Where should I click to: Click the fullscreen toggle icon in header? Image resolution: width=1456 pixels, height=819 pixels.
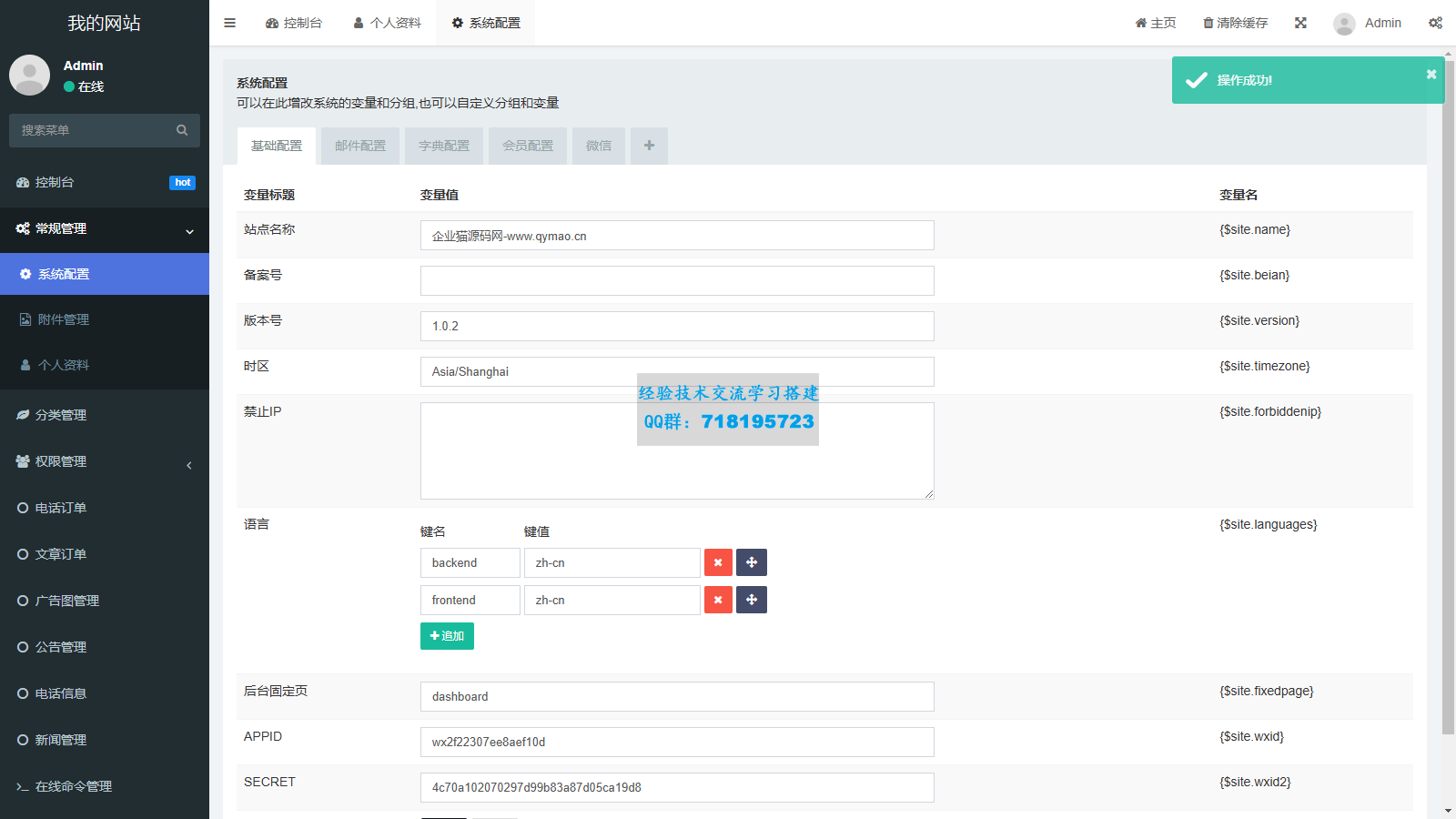point(1300,23)
